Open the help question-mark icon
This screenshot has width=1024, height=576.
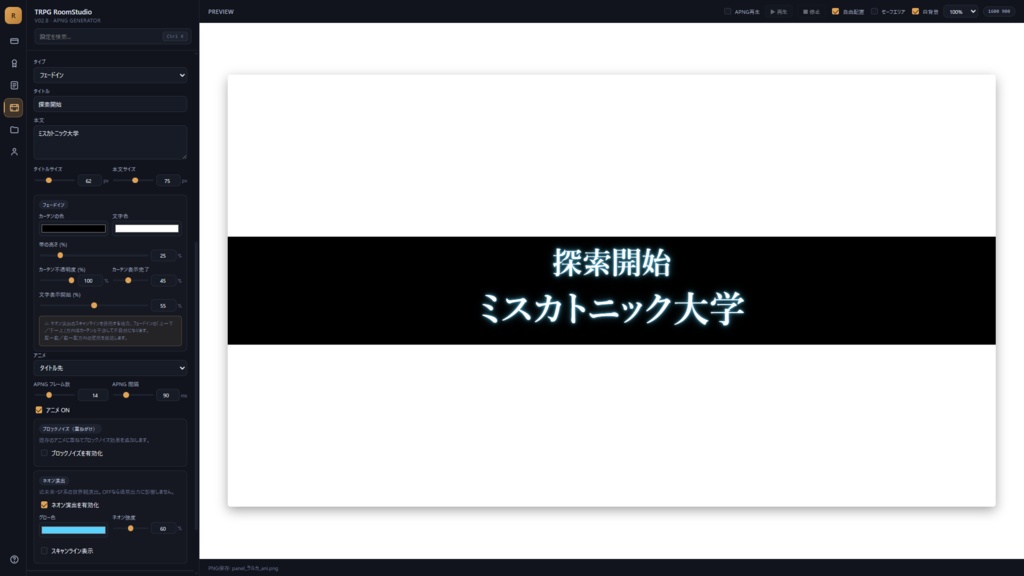coord(14,560)
